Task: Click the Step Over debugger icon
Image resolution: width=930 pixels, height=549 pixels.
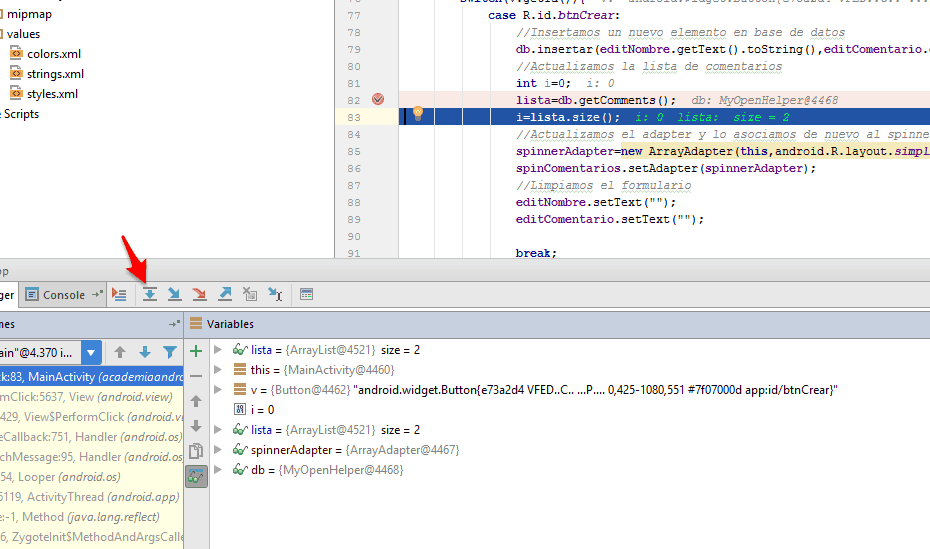Action: pos(149,294)
